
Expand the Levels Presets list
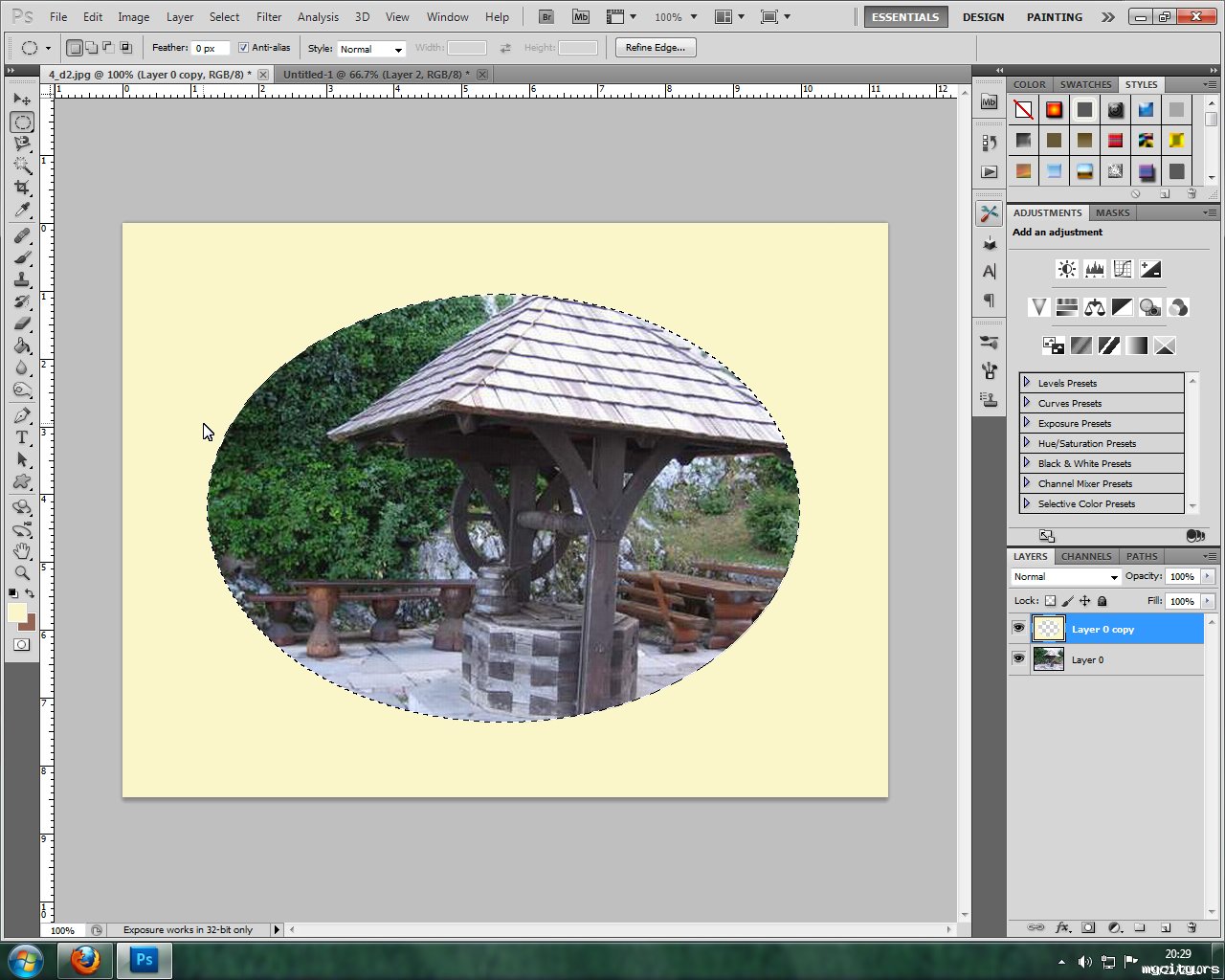1027,383
